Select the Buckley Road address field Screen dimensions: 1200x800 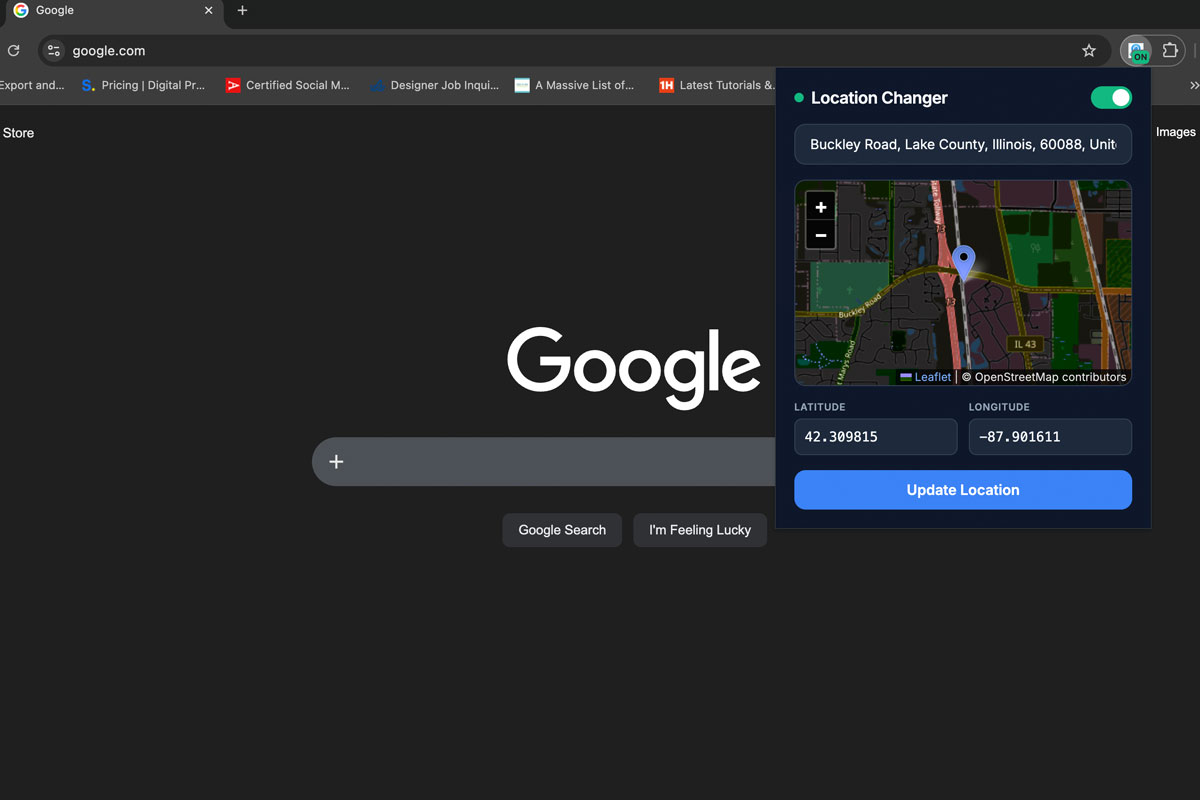[962, 144]
